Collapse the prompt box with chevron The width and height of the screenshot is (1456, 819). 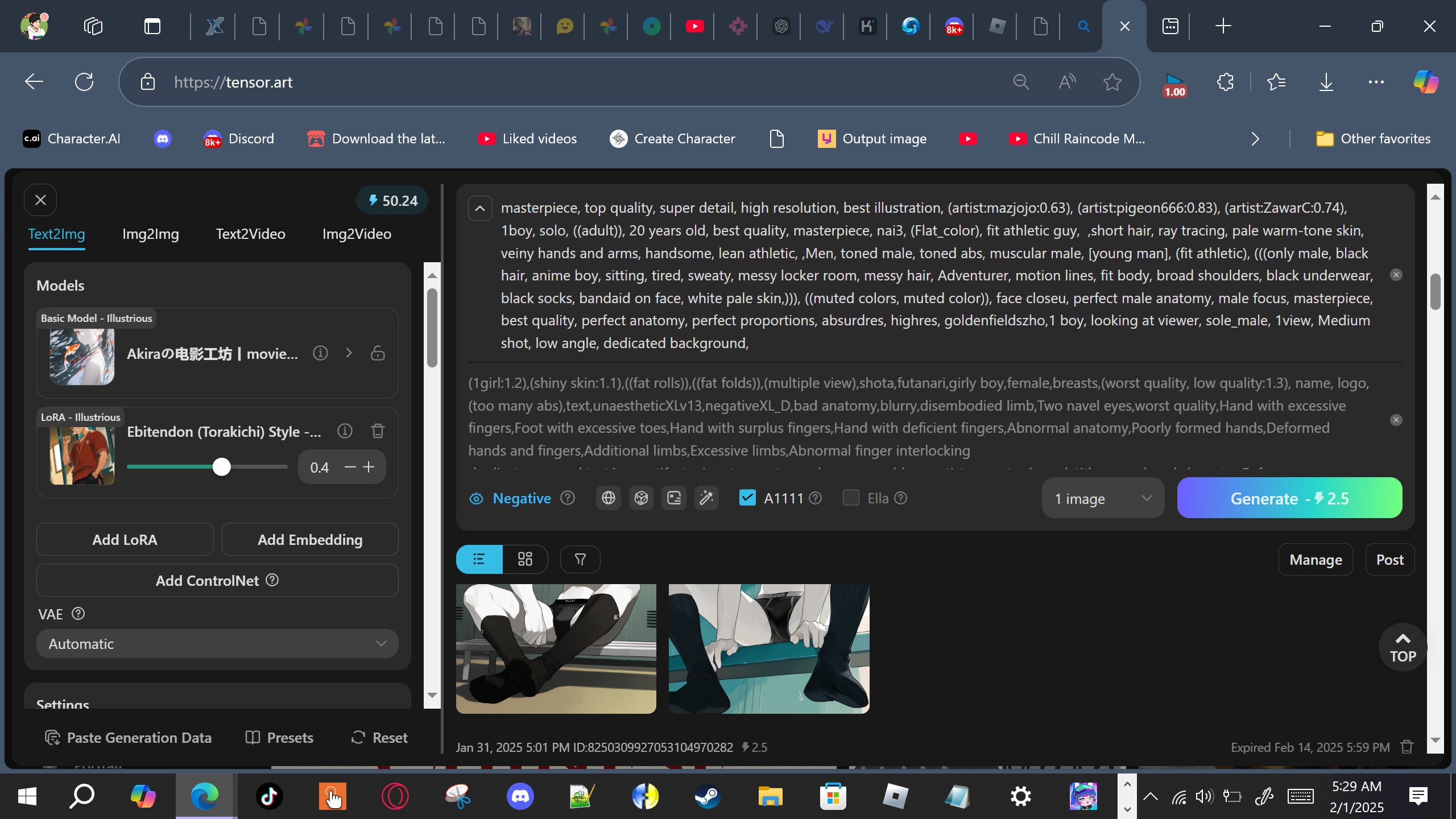[480, 208]
